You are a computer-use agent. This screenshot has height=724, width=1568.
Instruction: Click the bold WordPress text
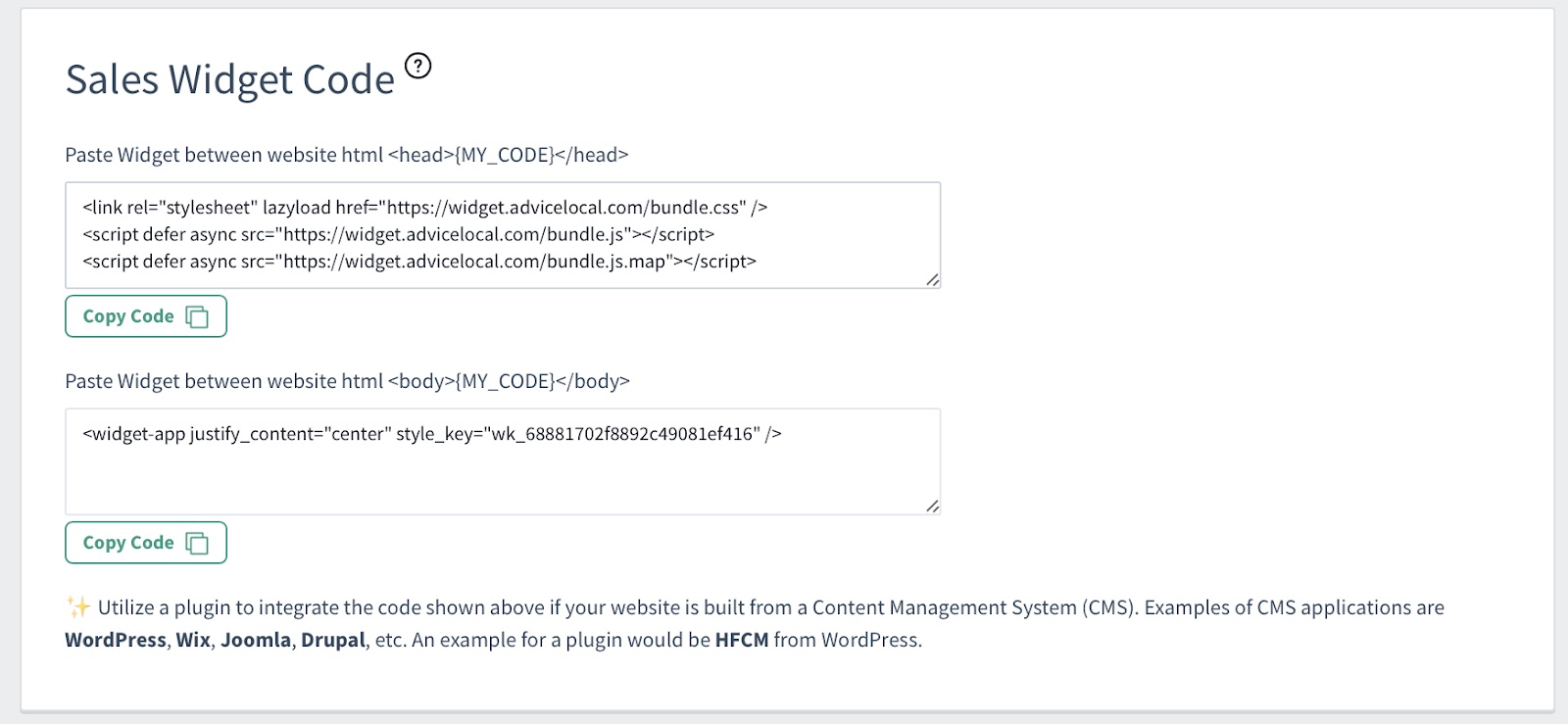click(116, 640)
